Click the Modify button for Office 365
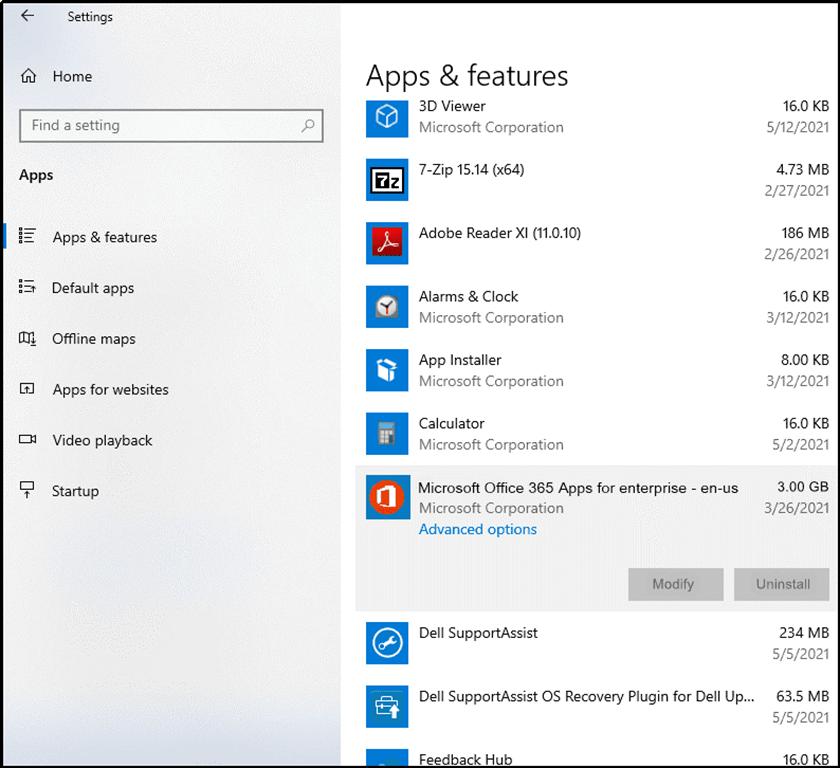The width and height of the screenshot is (840, 768). tap(676, 584)
